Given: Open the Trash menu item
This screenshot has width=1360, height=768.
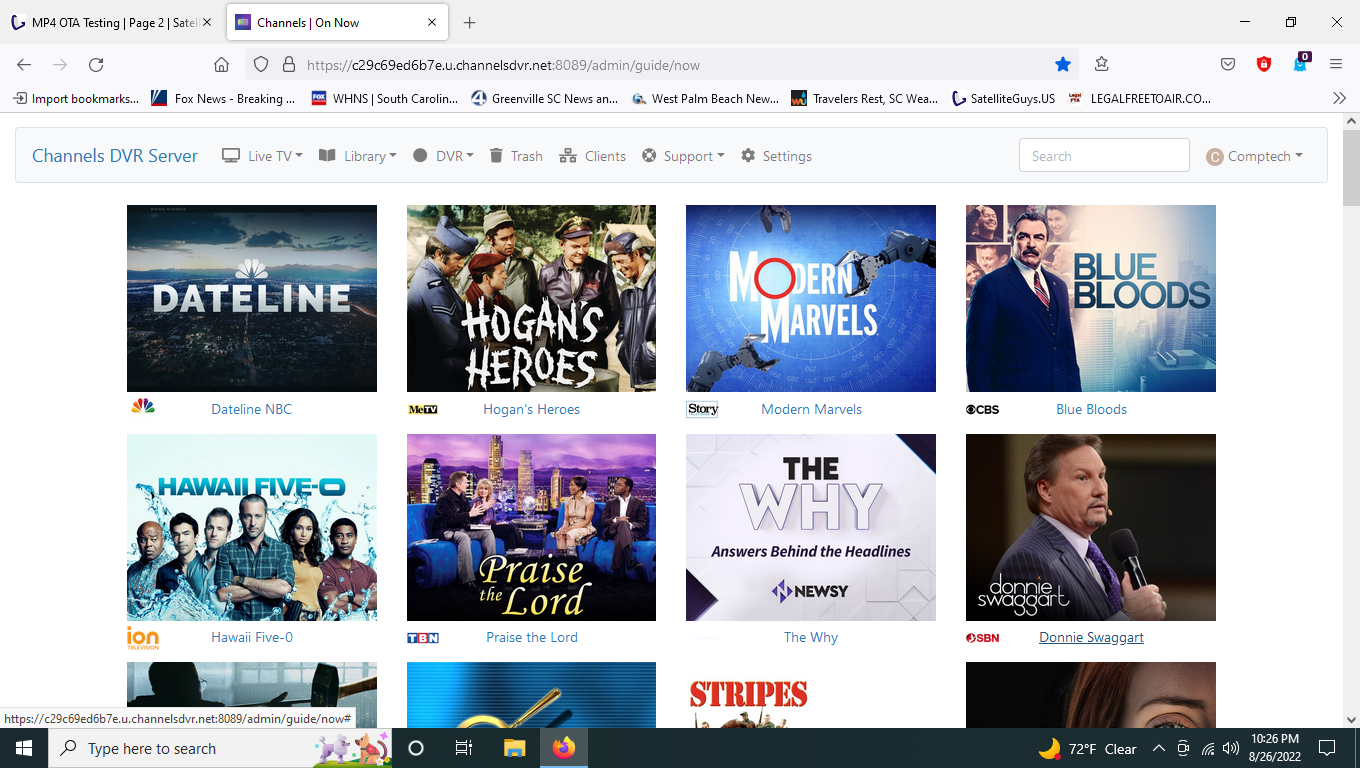Looking at the screenshot, I should (516, 156).
